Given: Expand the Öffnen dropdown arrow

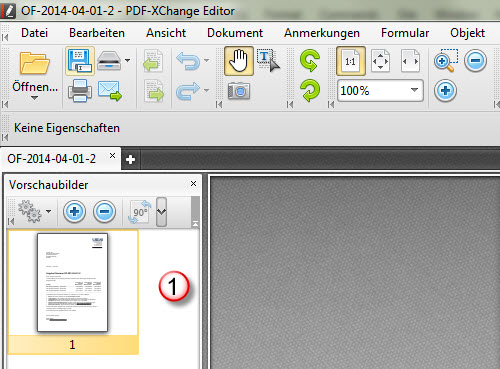Looking at the screenshot, I should [34, 98].
